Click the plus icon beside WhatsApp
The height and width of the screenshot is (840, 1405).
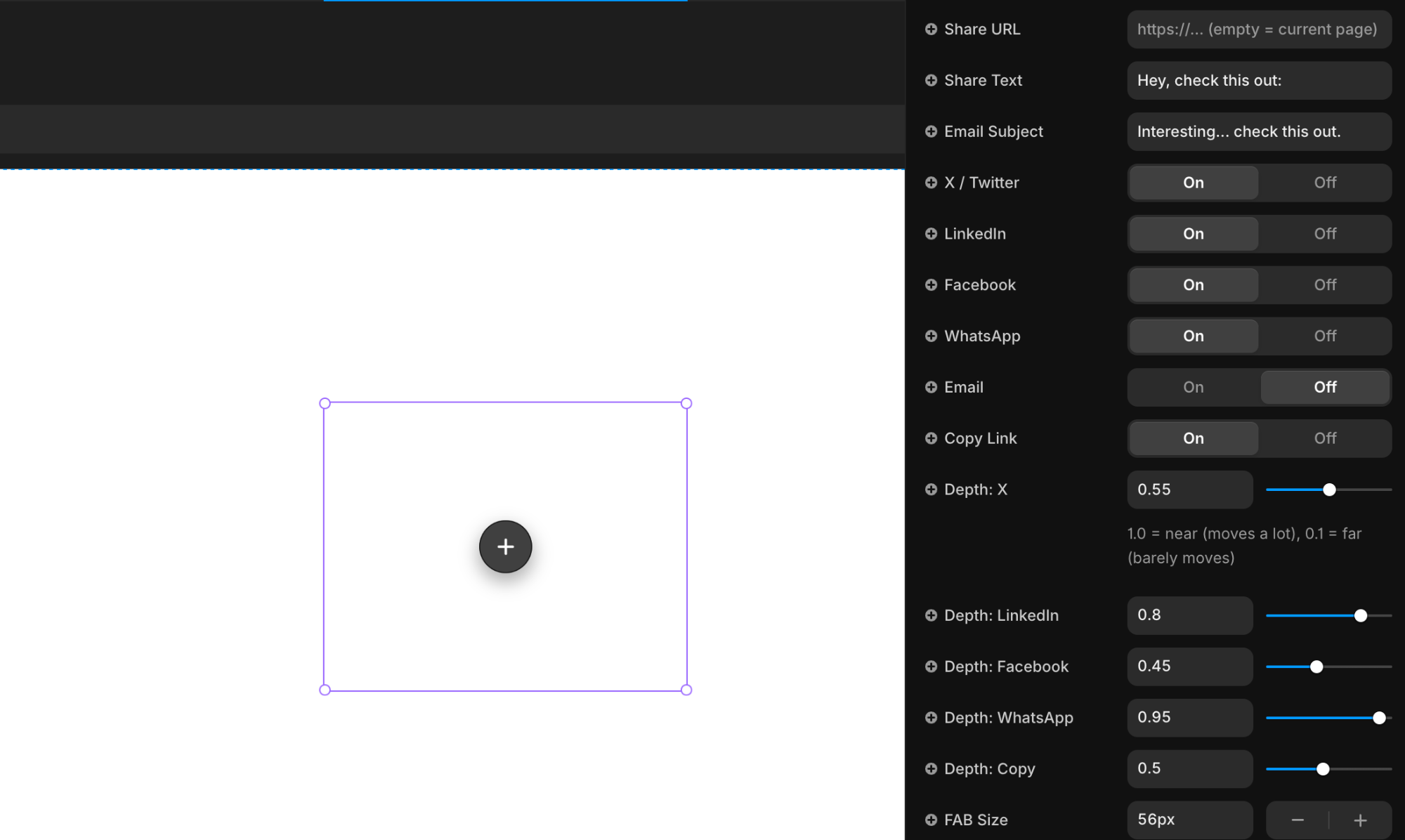[931, 336]
